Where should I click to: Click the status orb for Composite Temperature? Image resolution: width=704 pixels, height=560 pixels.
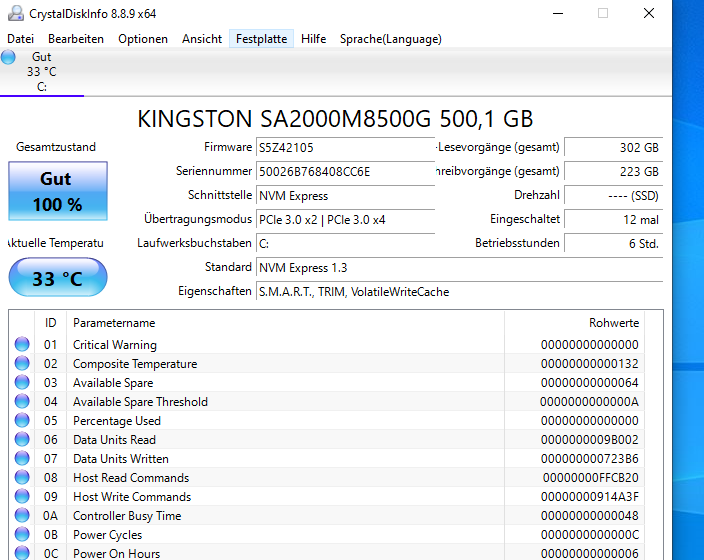22,363
